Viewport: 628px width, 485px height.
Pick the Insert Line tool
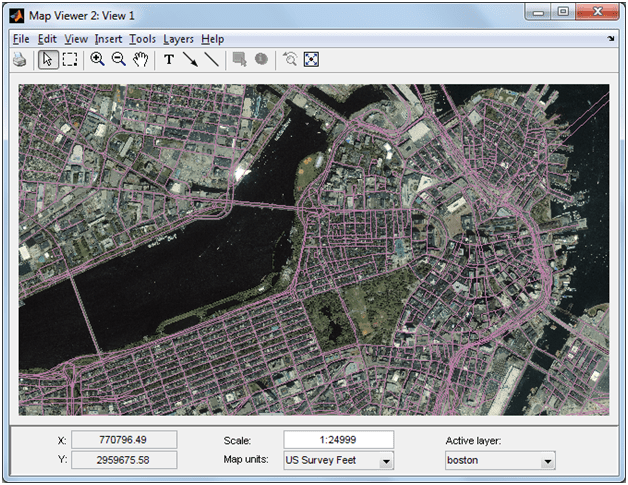pyautogui.click(x=211, y=60)
